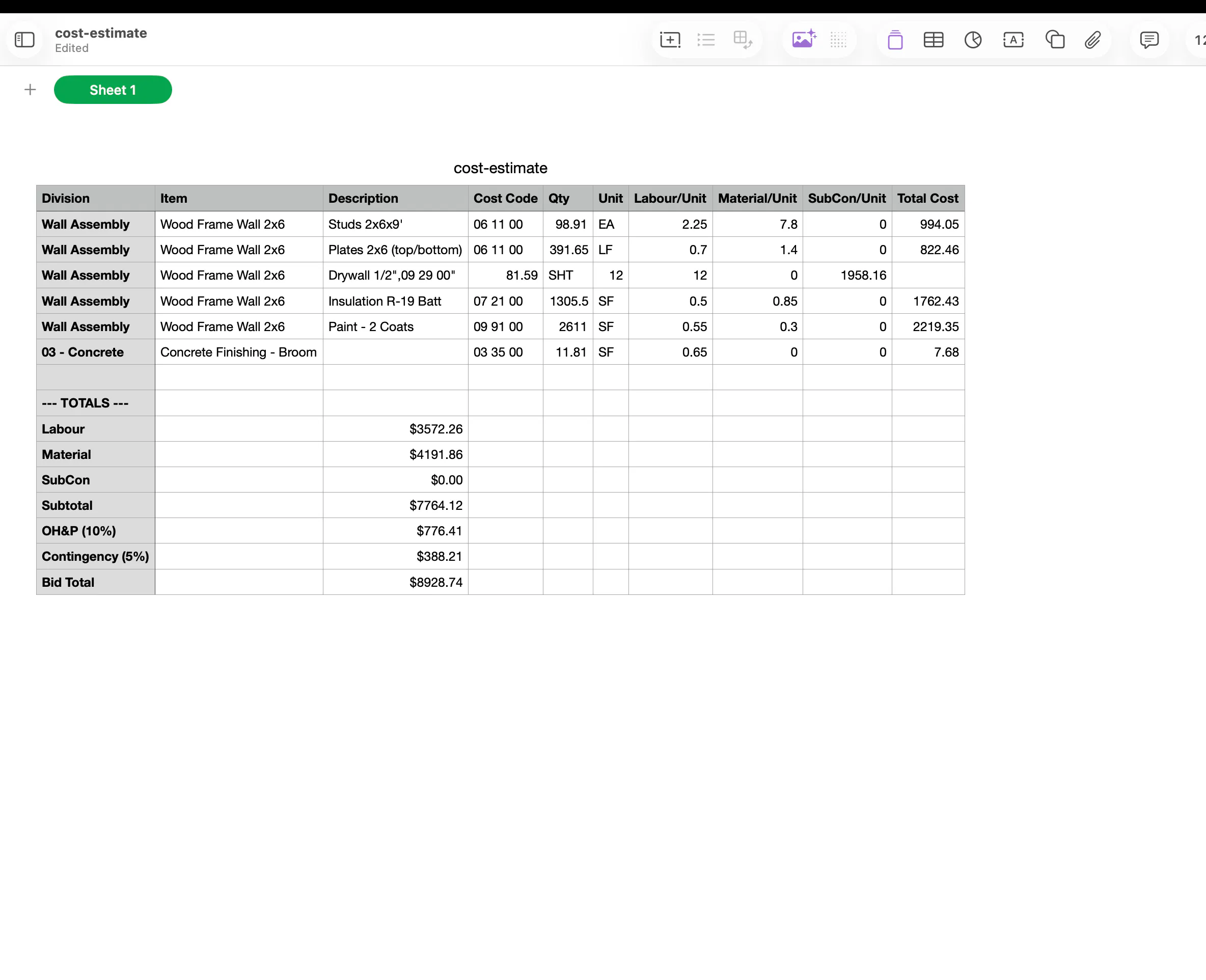Click the Drywall 1/2",09 29 00" cell
Viewport: 1206px width, 980px height.
coord(396,275)
